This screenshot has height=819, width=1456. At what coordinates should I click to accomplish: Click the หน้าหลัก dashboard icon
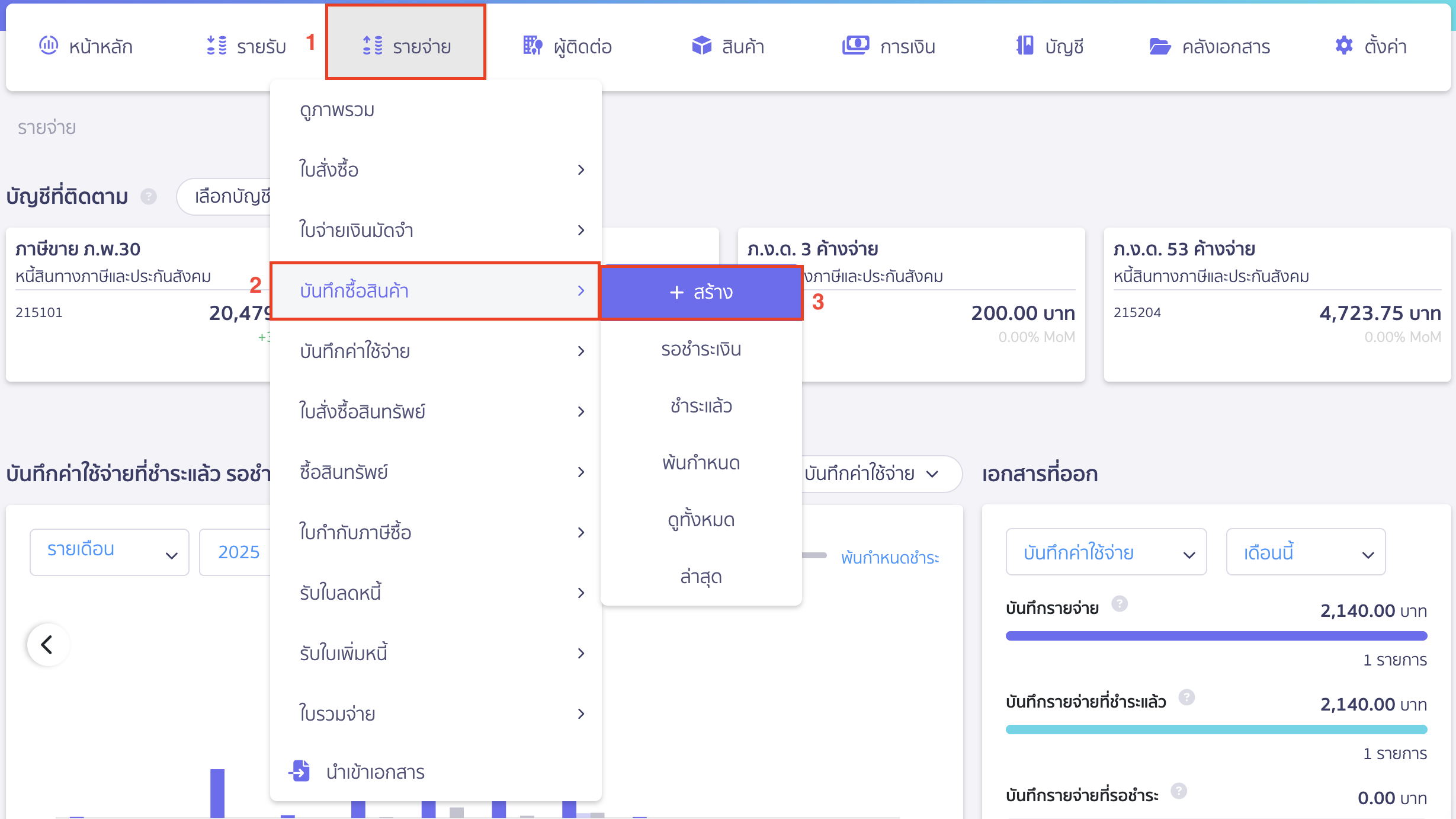(x=49, y=45)
